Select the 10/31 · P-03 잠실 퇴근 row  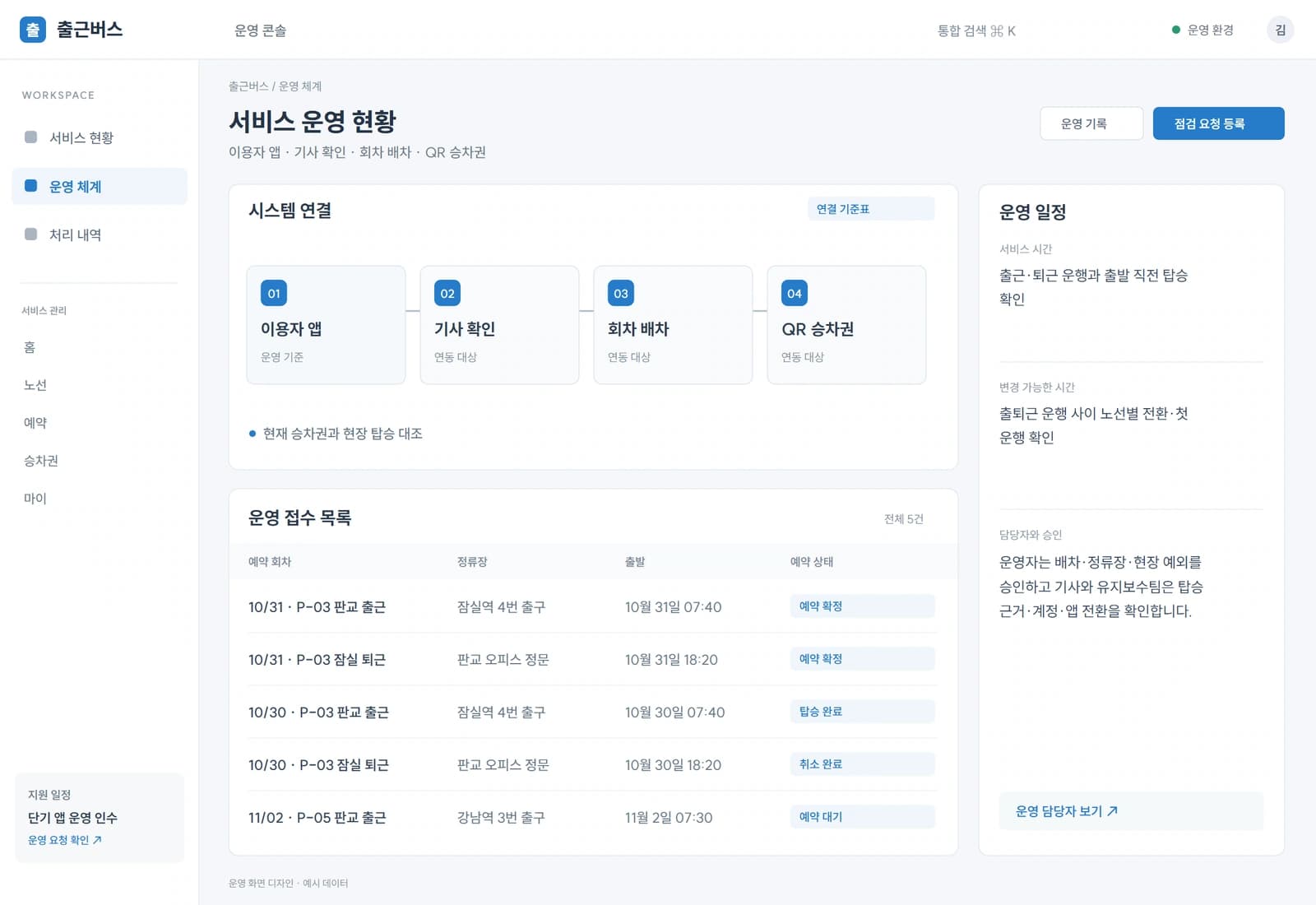click(x=592, y=659)
